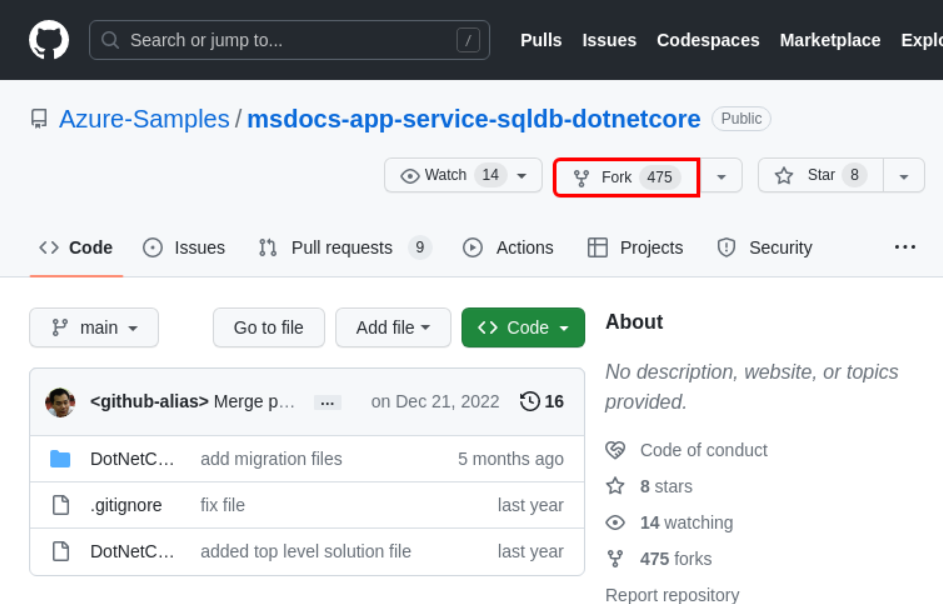Expand the dropdown arrow next to Fork
Screen dimensions: 943x604
[721, 177]
